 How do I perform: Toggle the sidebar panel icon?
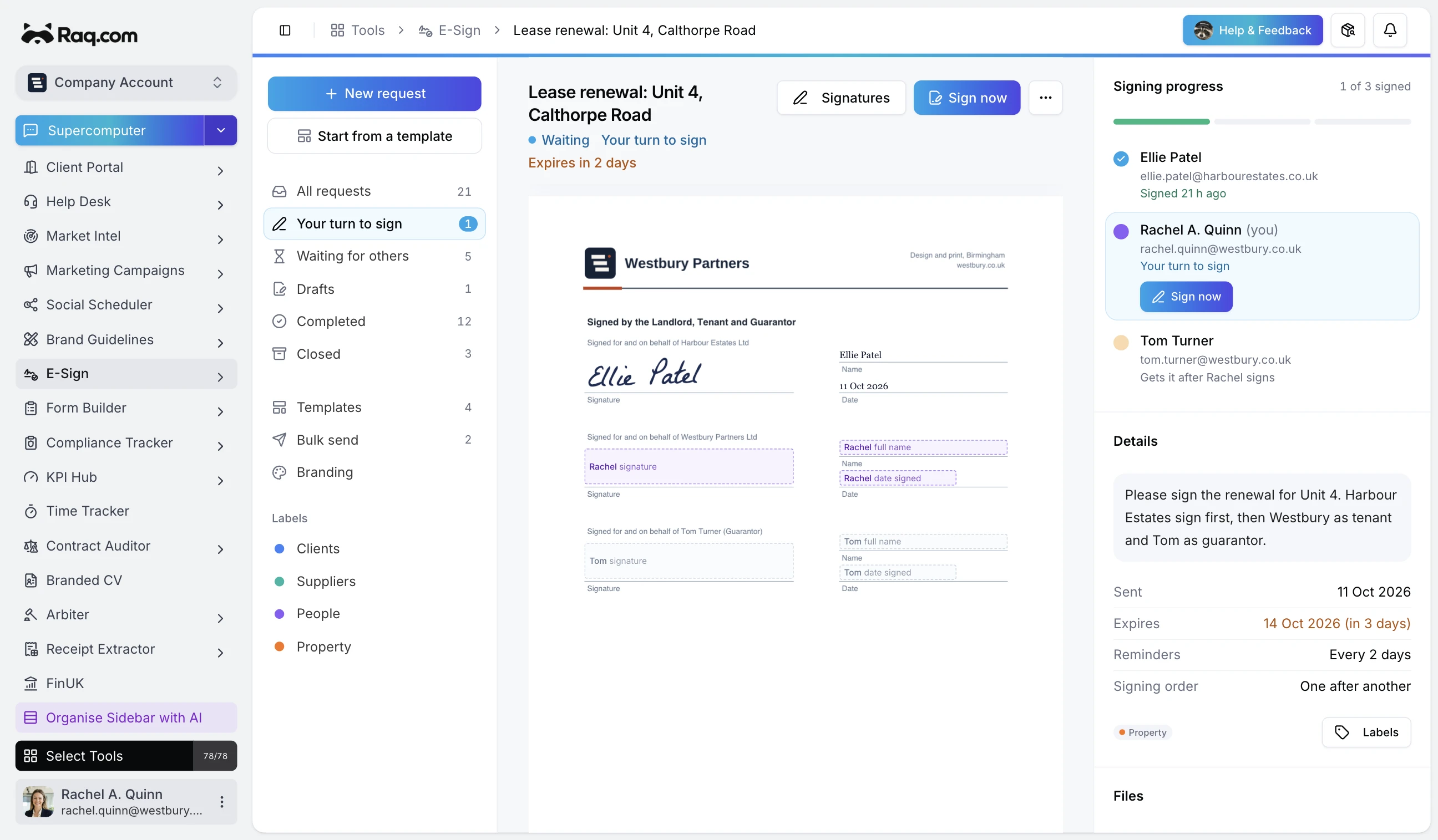coord(285,30)
